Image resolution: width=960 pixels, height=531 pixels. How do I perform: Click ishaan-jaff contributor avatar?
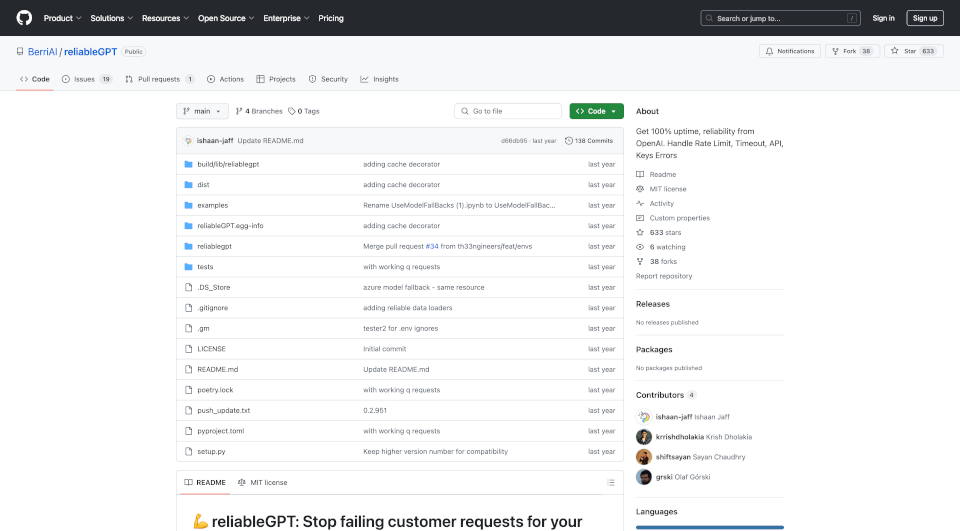643,417
